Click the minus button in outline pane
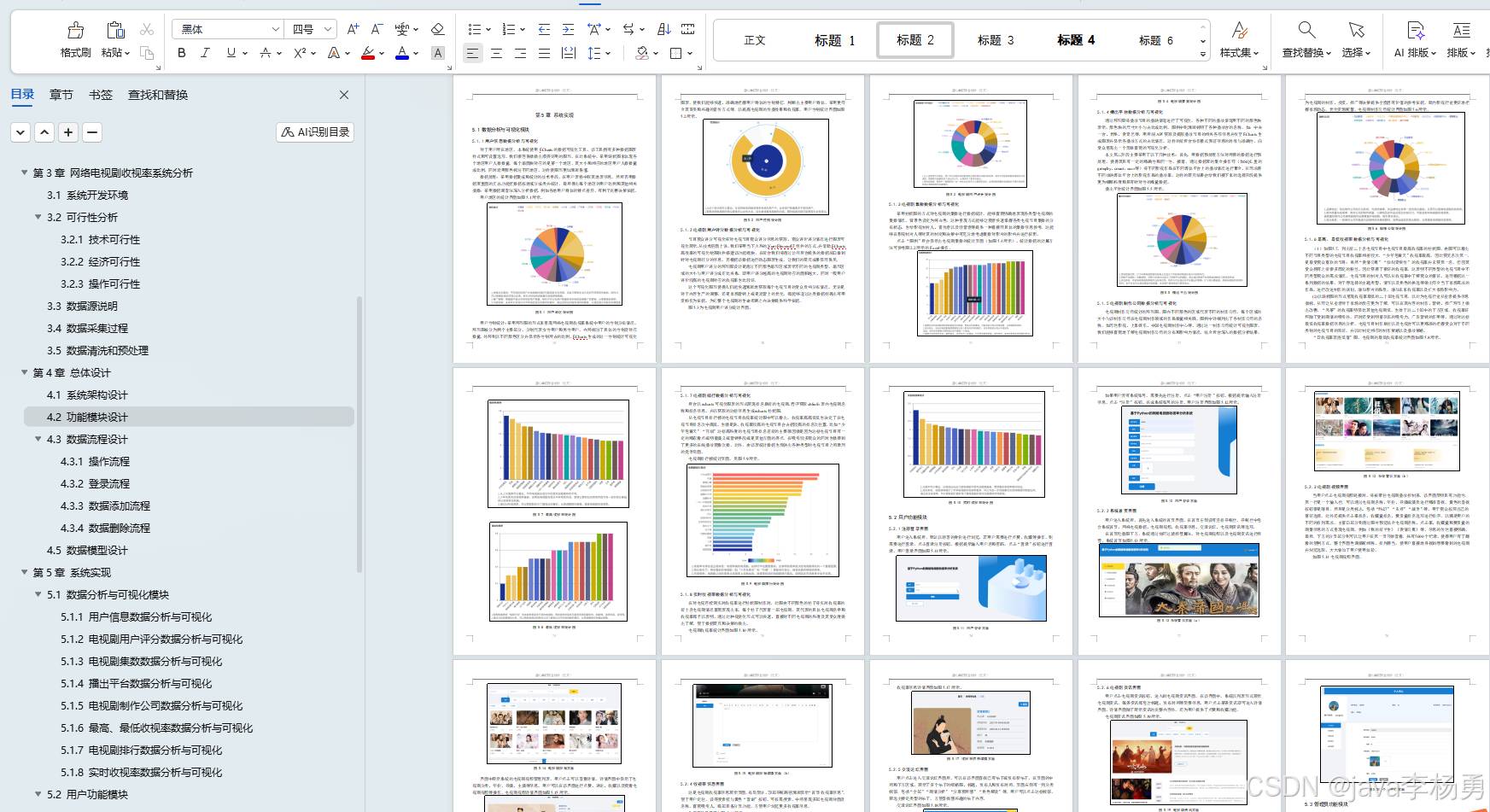This screenshot has width=1490, height=812. 92,132
